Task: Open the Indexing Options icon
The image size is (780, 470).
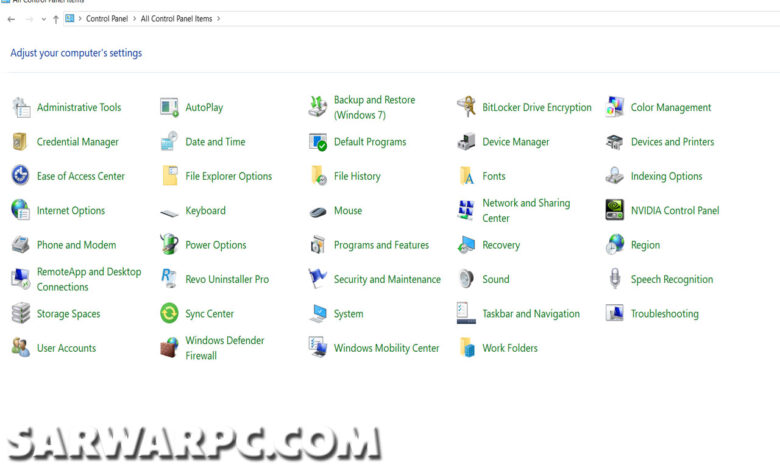Action: tap(615, 176)
